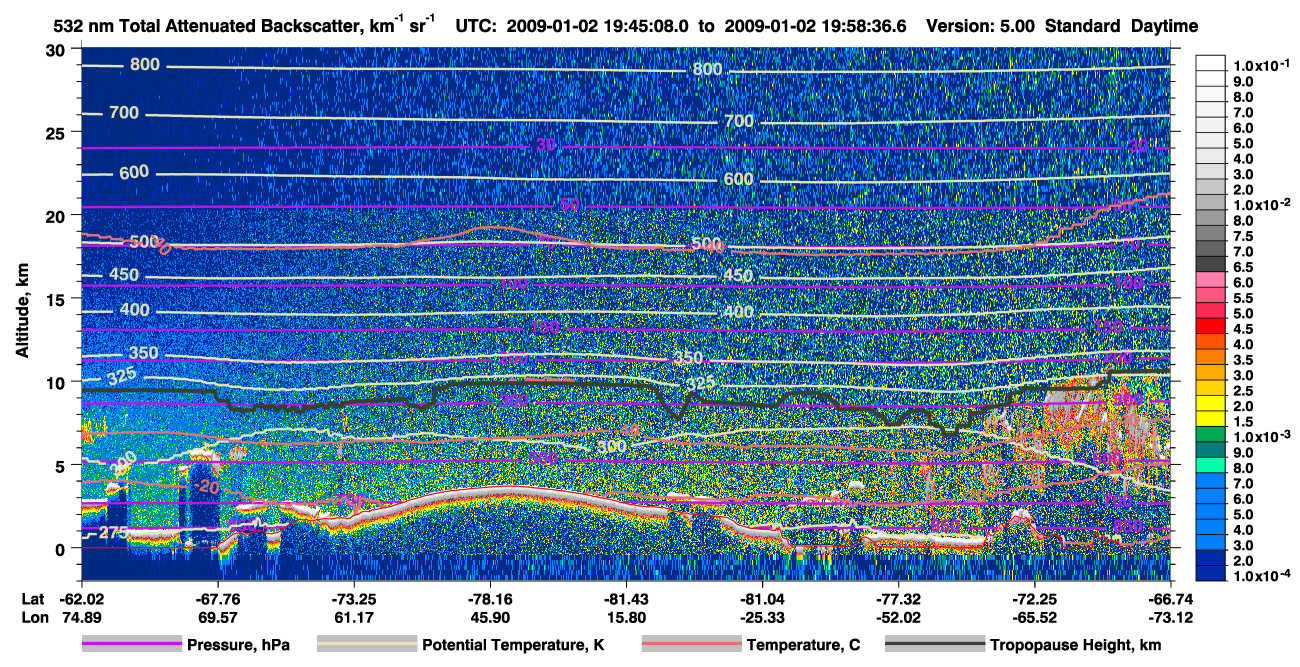Click longitude value -73.12
Image resolution: width=1300 pixels, height=667 pixels.
tap(1170, 616)
